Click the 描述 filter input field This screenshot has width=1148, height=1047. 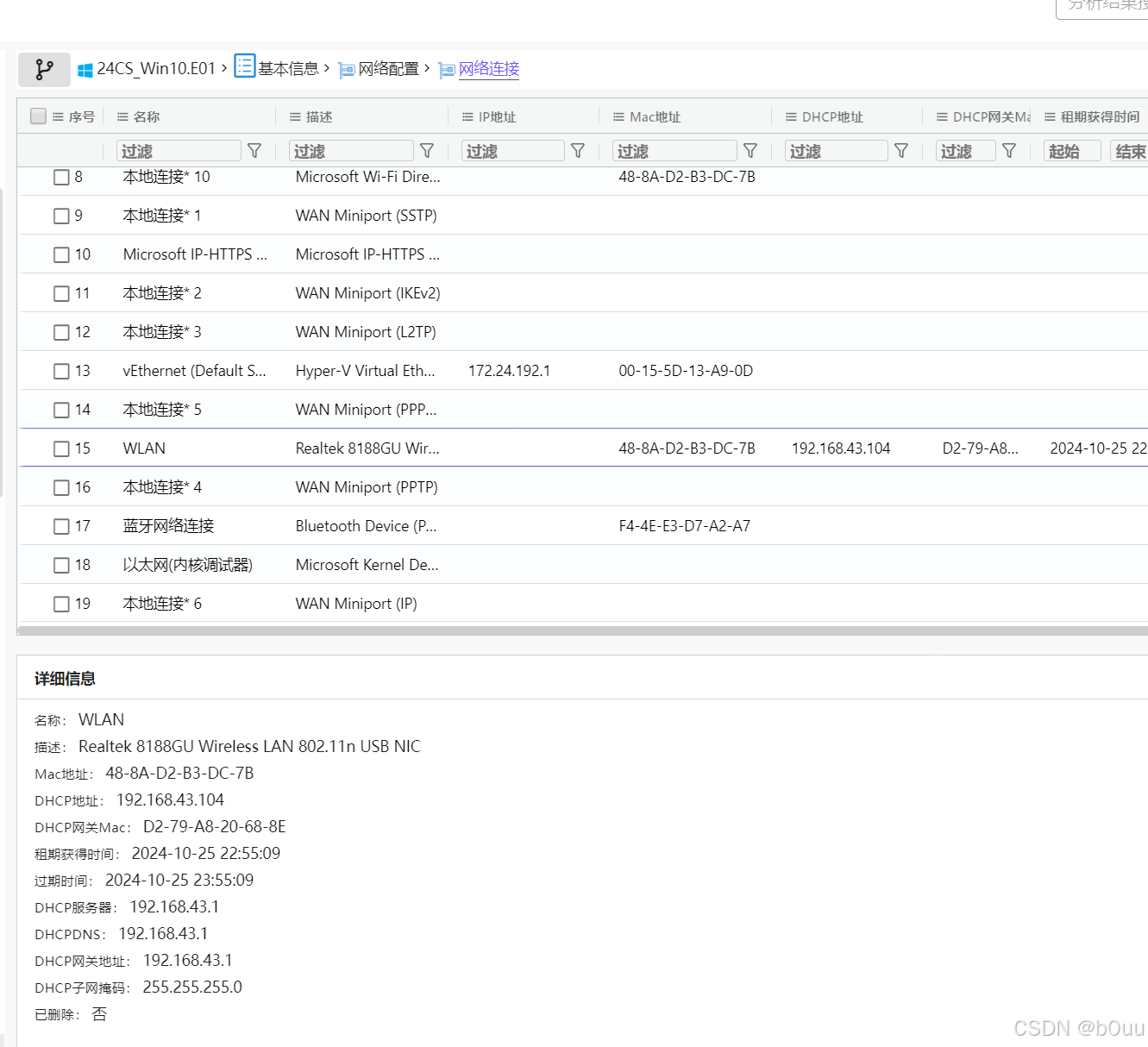[351, 151]
